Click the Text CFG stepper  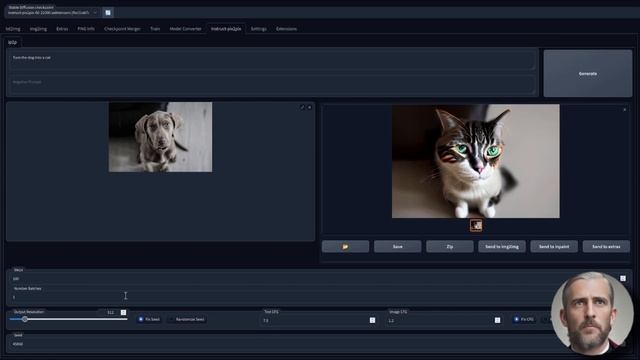pyautogui.click(x=372, y=320)
